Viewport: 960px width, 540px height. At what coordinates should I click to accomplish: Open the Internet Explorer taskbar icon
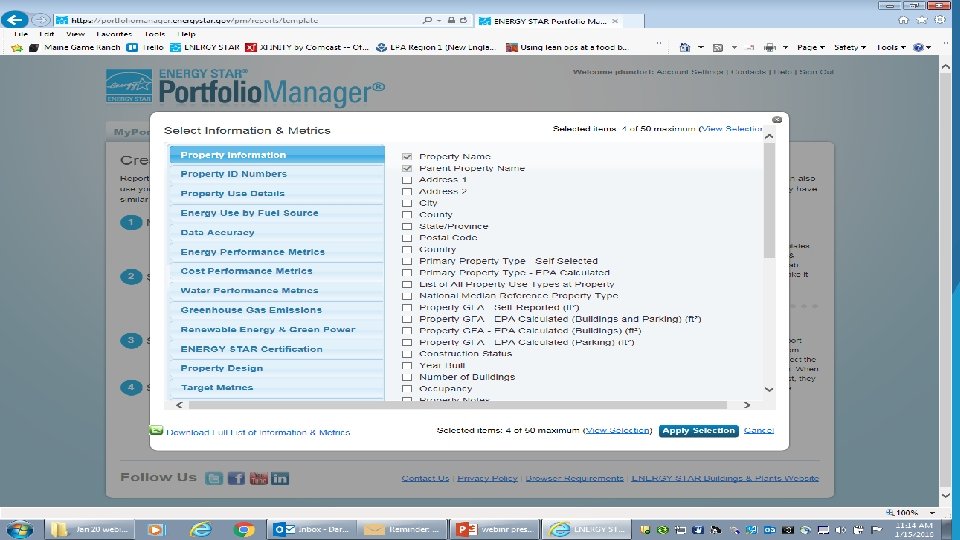click(200, 529)
